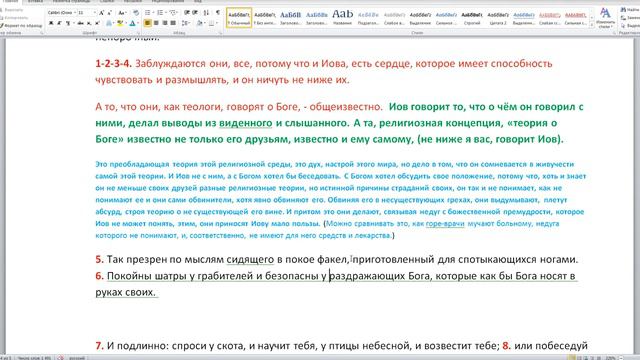Increase font size with Grow Font icon

coord(101,13)
